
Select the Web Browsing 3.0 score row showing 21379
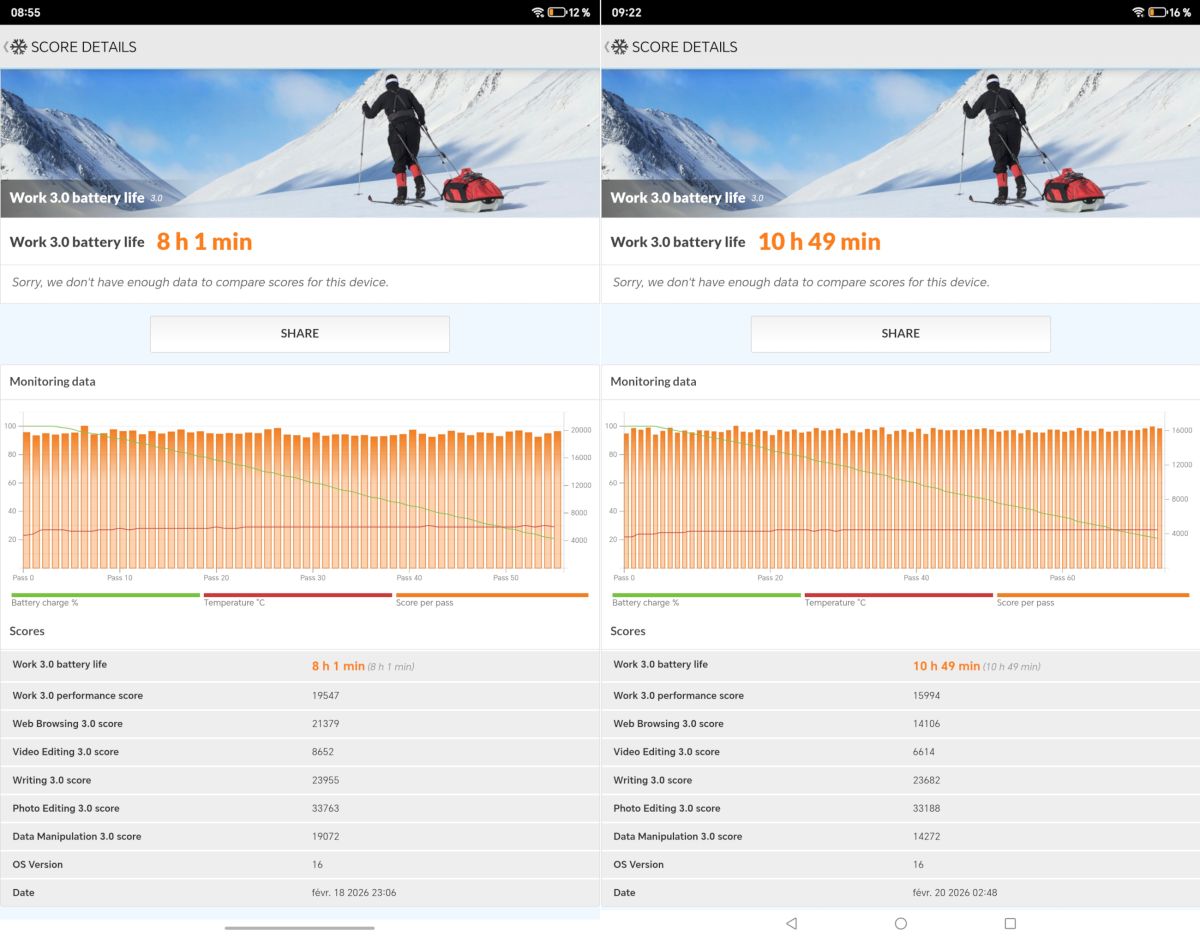(300, 724)
